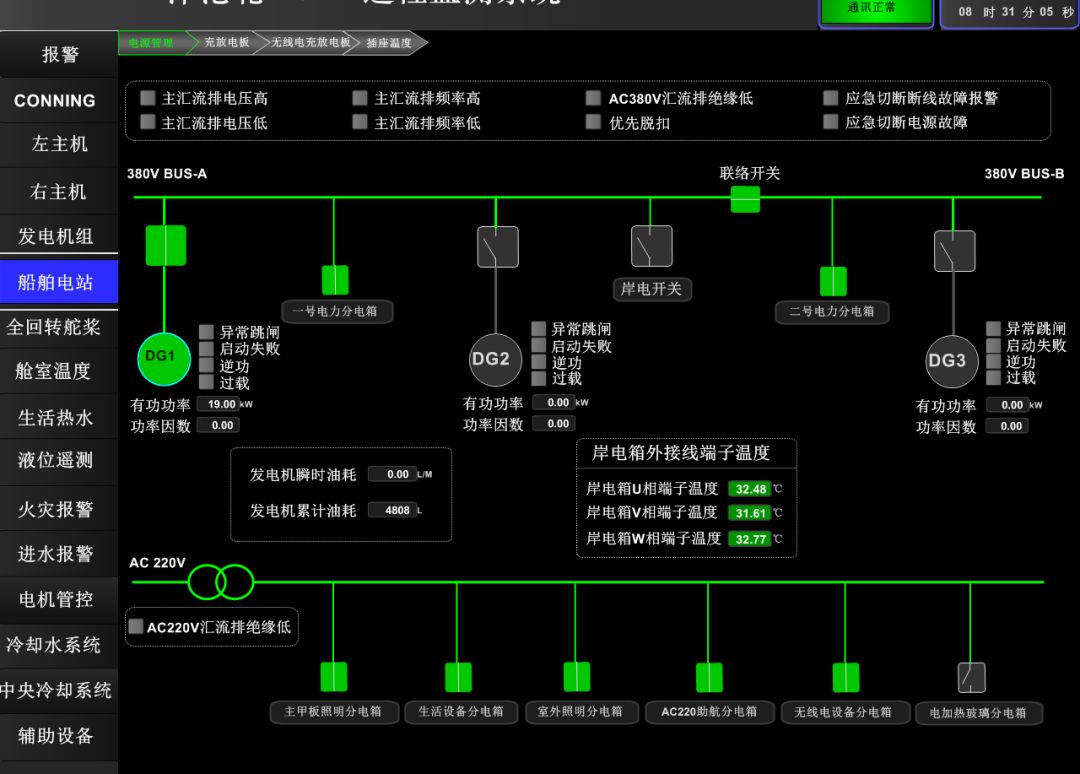Open the 火灾报警 sidebar menu item
Image resolution: width=1080 pixels, height=774 pixels.
[x=58, y=509]
